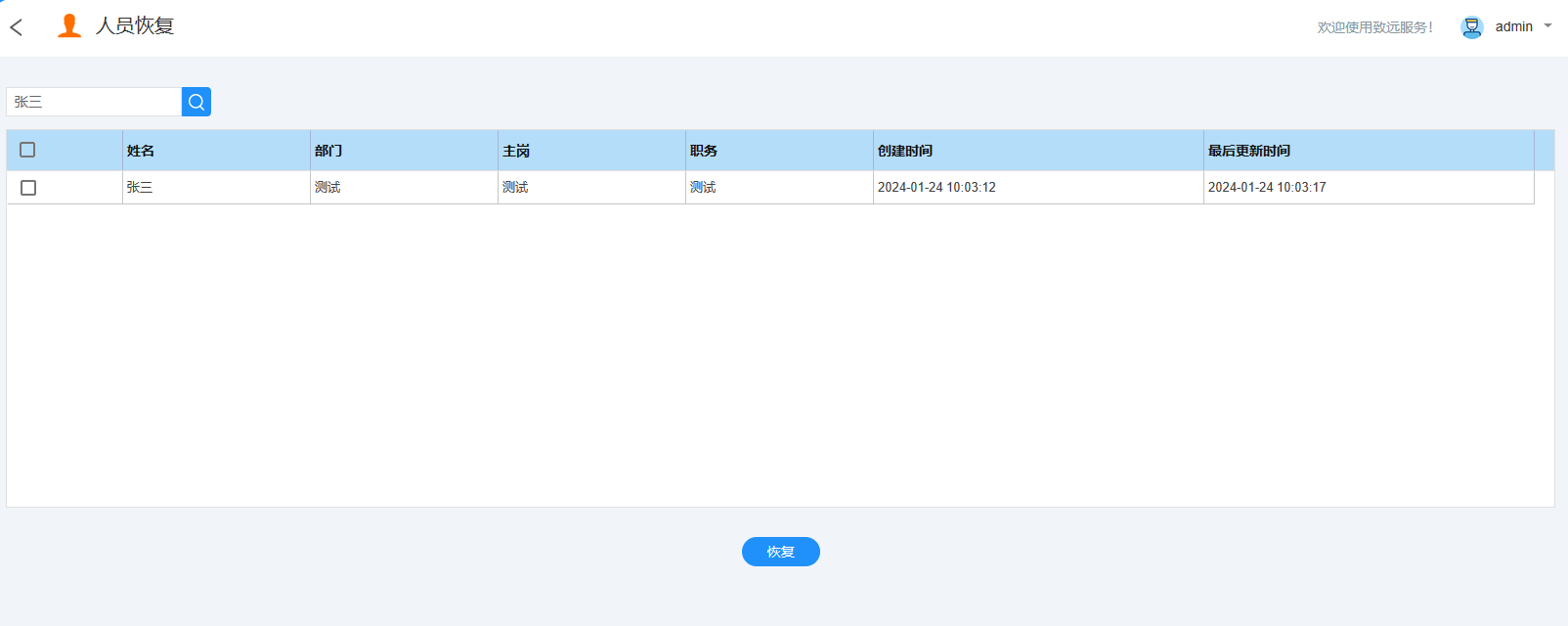This screenshot has height=626, width=1568.
Task: Focus the search field containing 张三
Action: click(94, 102)
